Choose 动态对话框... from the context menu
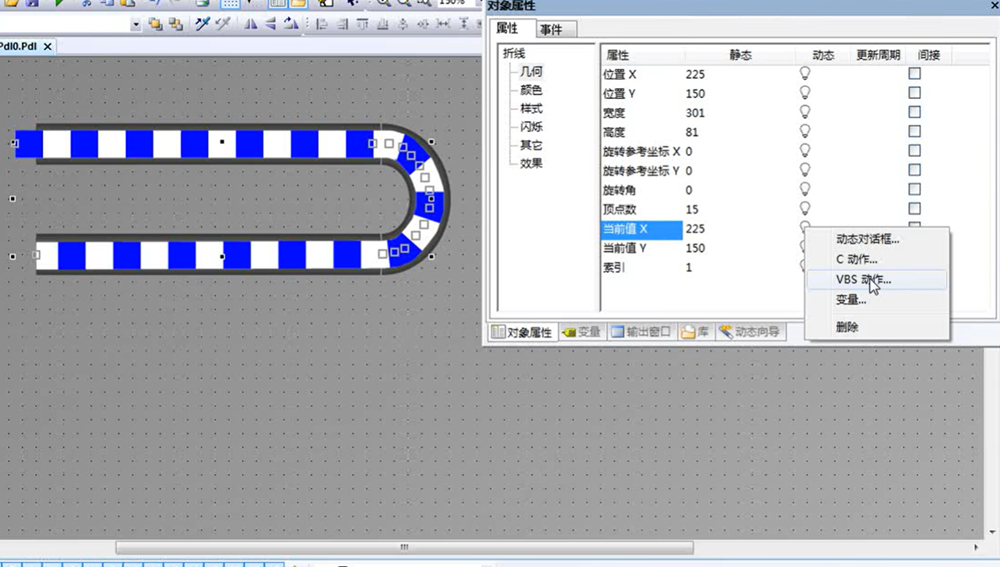 point(867,239)
